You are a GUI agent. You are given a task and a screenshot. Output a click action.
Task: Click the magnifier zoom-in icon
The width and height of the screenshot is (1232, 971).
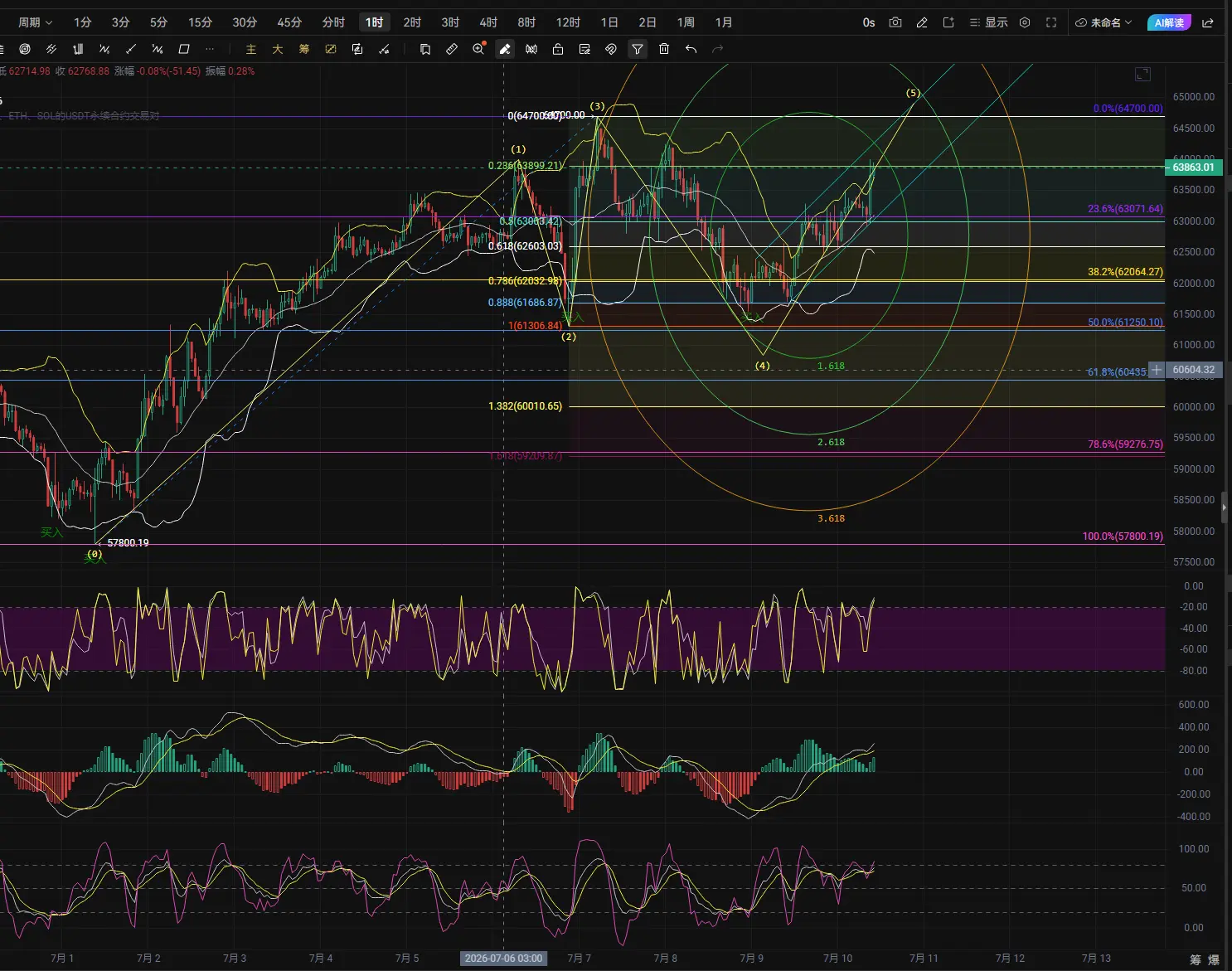(x=478, y=49)
